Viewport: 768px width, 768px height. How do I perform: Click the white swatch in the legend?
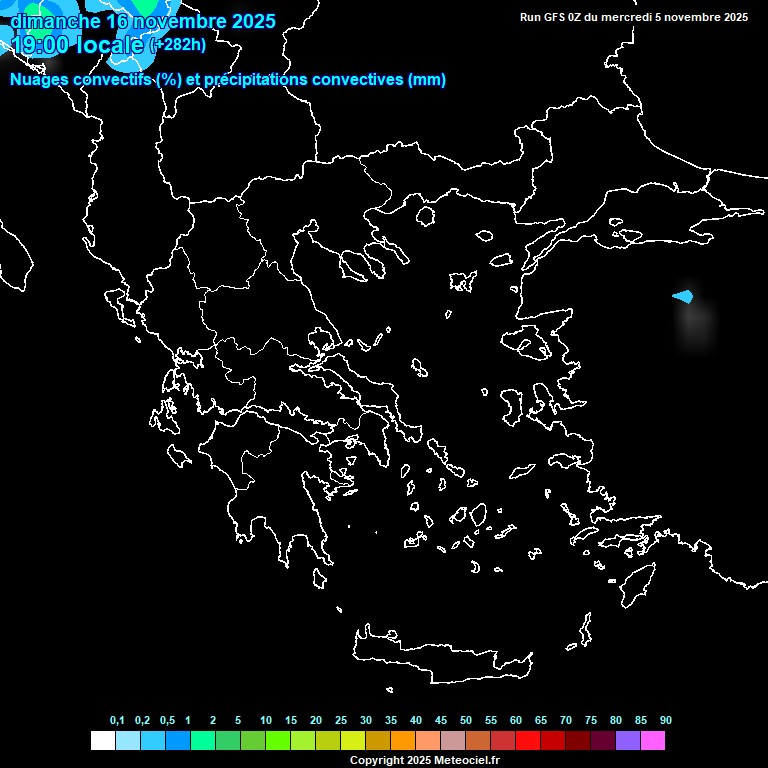click(x=102, y=741)
